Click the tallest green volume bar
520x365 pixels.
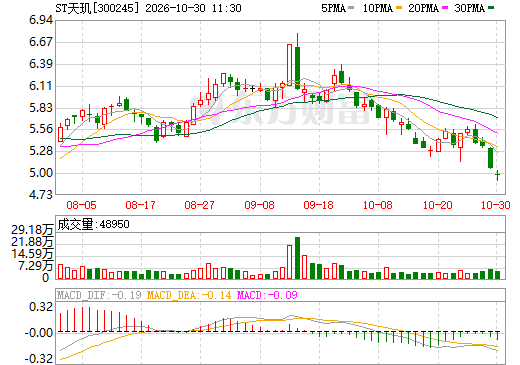coord(298,258)
